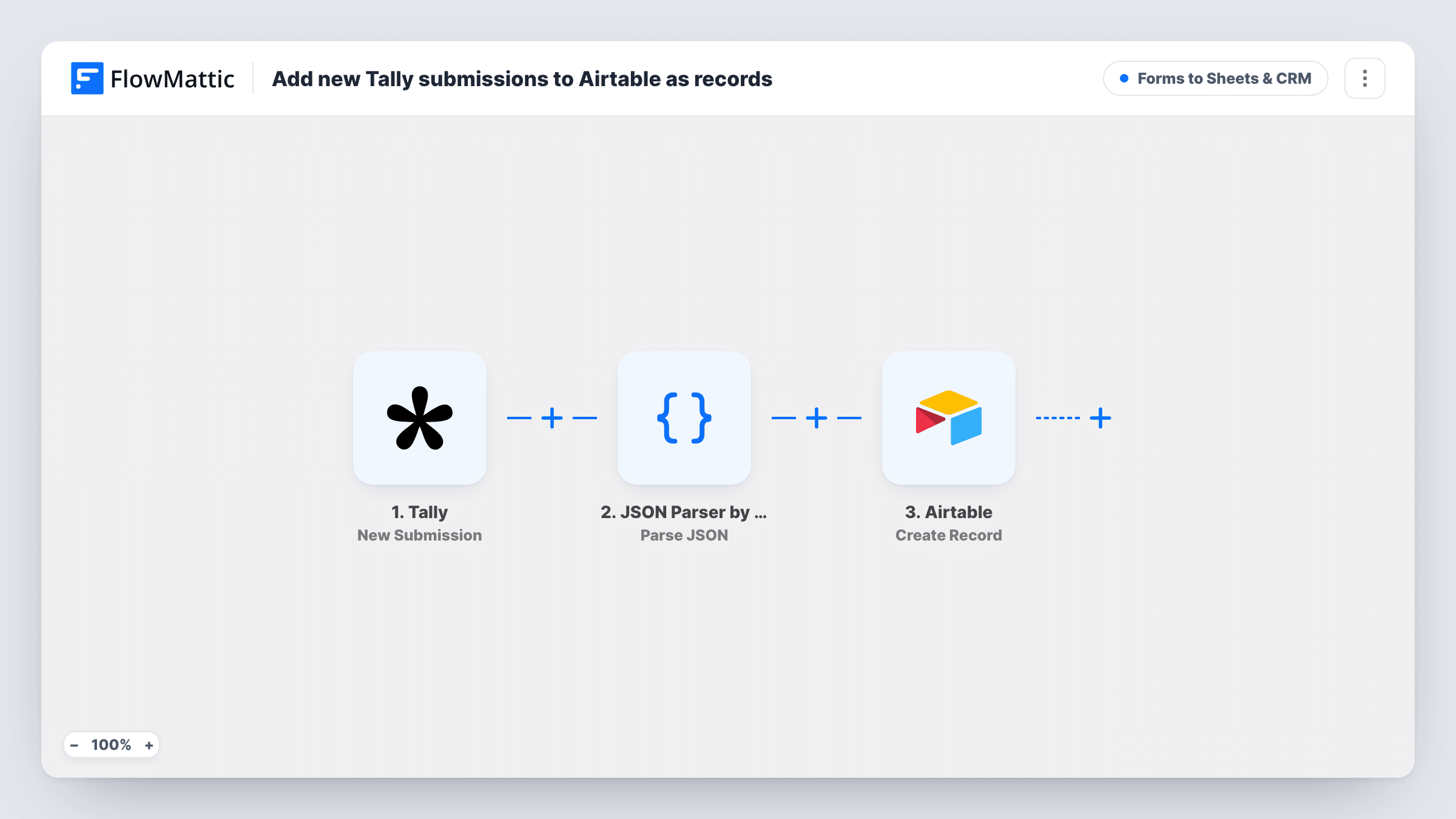Click the 100% zoom level value
1456x819 pixels.
click(111, 745)
